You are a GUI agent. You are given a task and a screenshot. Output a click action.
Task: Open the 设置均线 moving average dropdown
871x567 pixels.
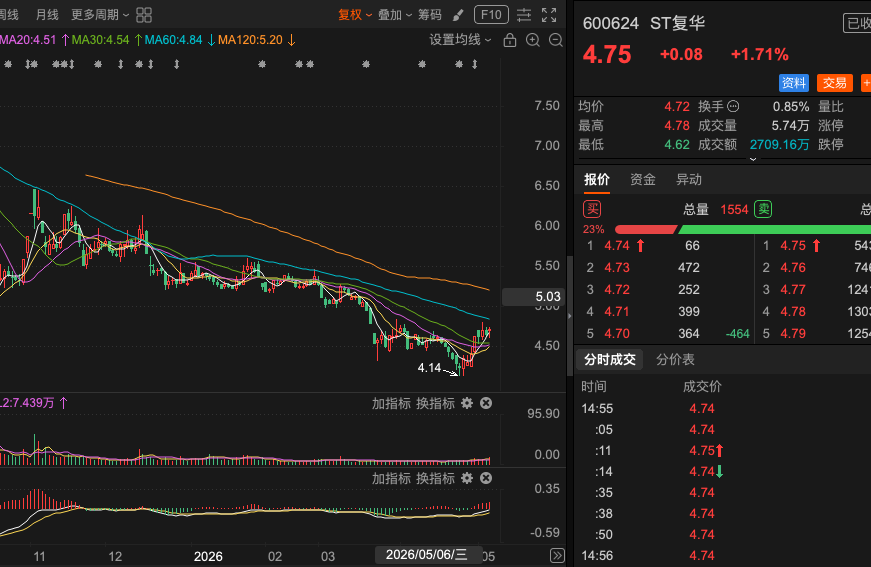460,40
